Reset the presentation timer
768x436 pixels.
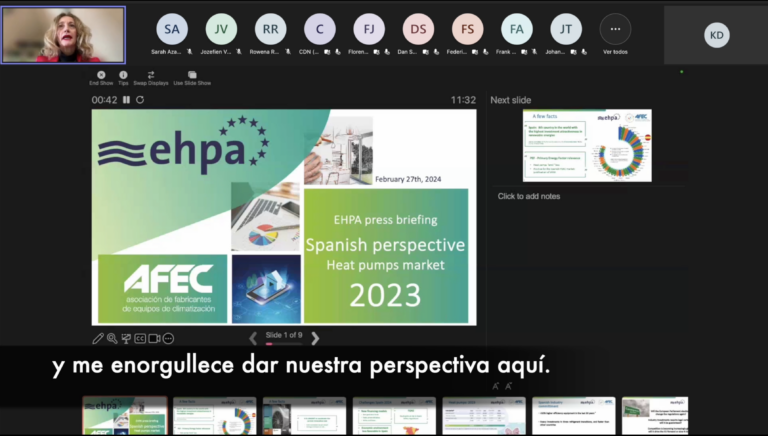[140, 100]
